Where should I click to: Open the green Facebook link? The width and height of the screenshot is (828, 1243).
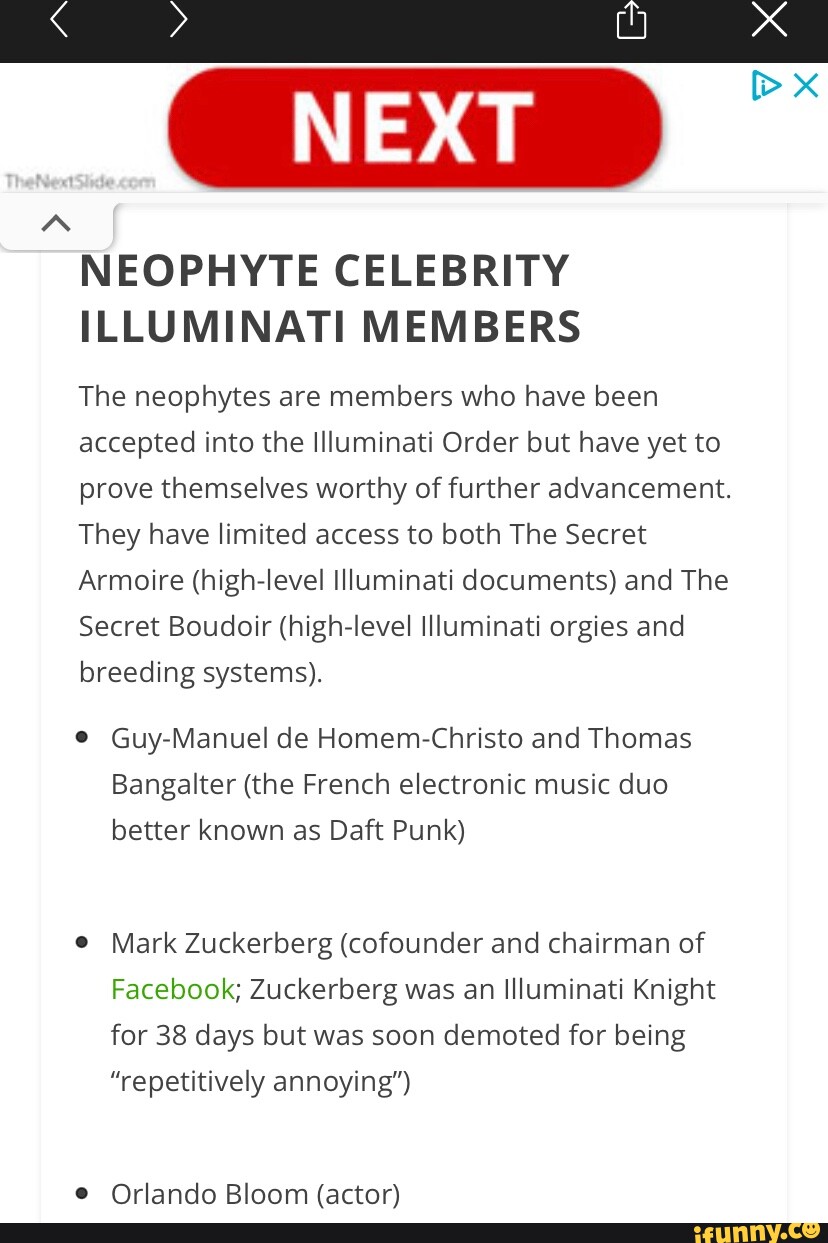click(172, 989)
